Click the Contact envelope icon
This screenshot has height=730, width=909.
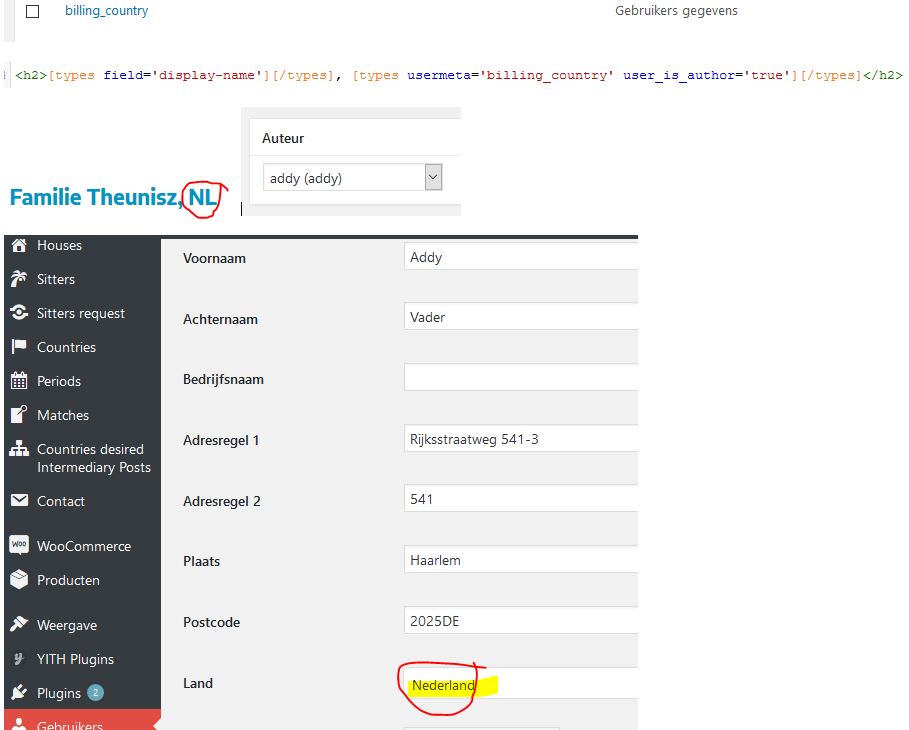[x=18, y=501]
